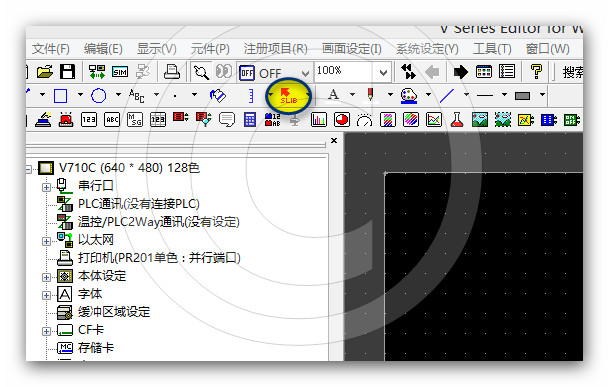The image size is (609, 387).
Task: Click the SIM simulation icon
Action: (x=120, y=72)
